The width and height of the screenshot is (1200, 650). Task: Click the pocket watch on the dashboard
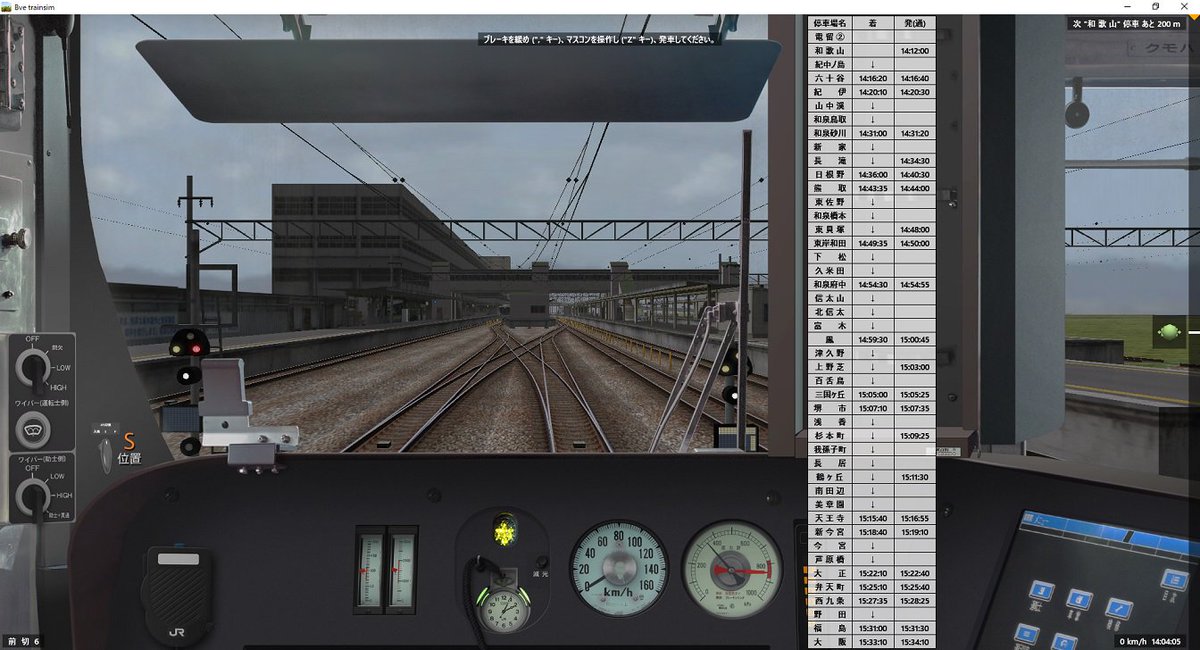click(502, 610)
